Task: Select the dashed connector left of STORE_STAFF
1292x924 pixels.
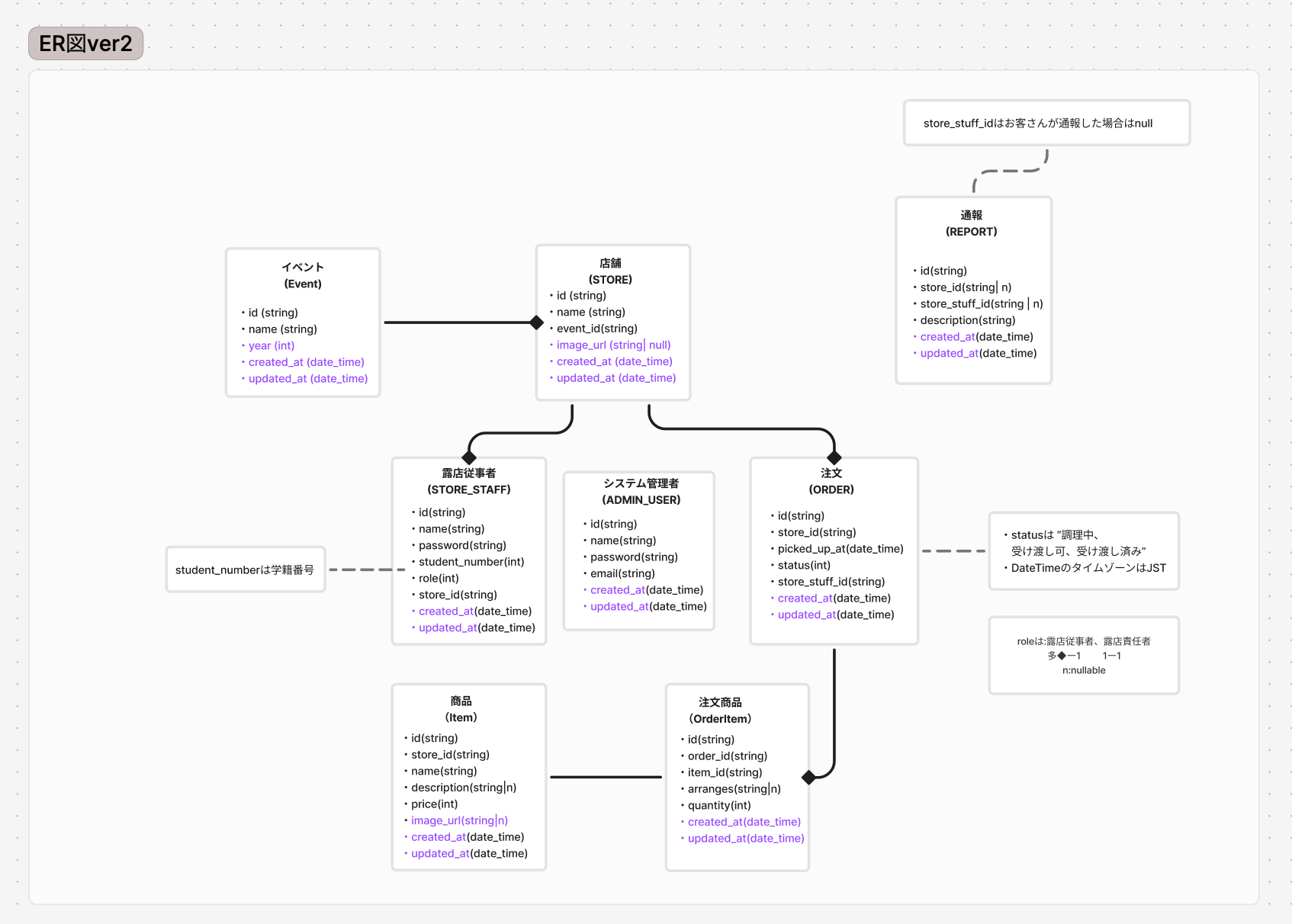Action: click(x=366, y=569)
